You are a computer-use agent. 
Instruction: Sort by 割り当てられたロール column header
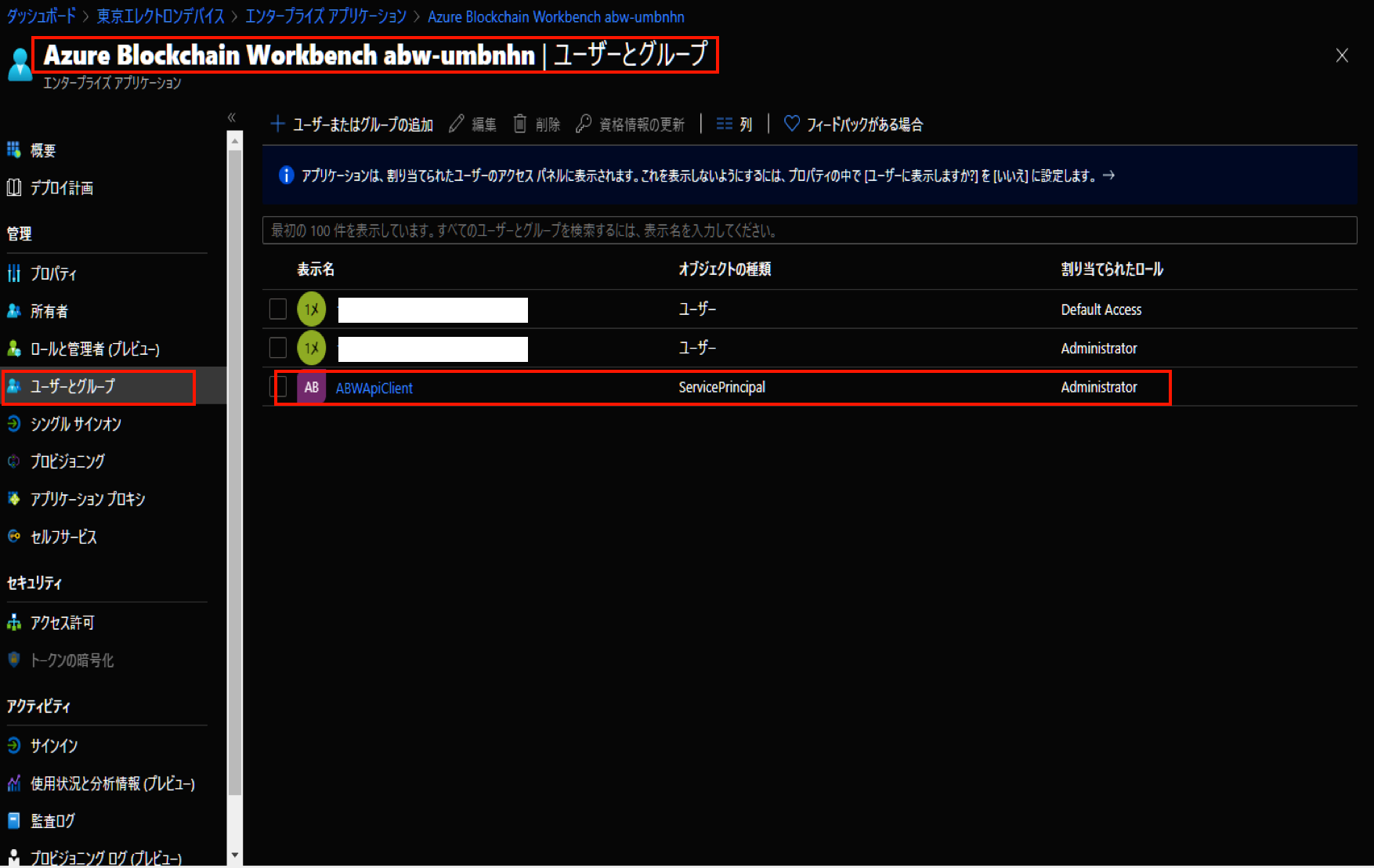(x=1112, y=269)
